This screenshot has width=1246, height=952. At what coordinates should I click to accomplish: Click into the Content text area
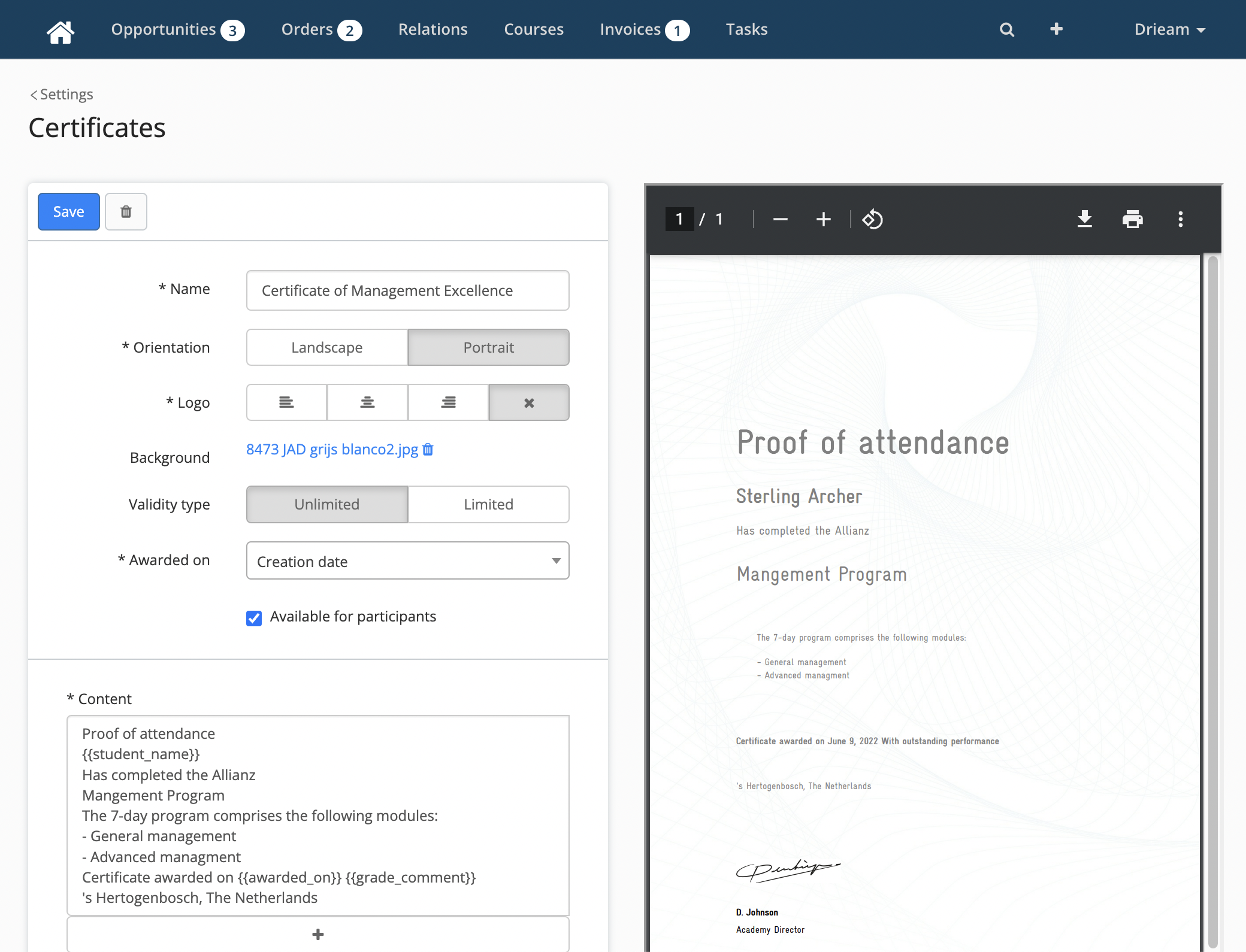[x=318, y=815]
